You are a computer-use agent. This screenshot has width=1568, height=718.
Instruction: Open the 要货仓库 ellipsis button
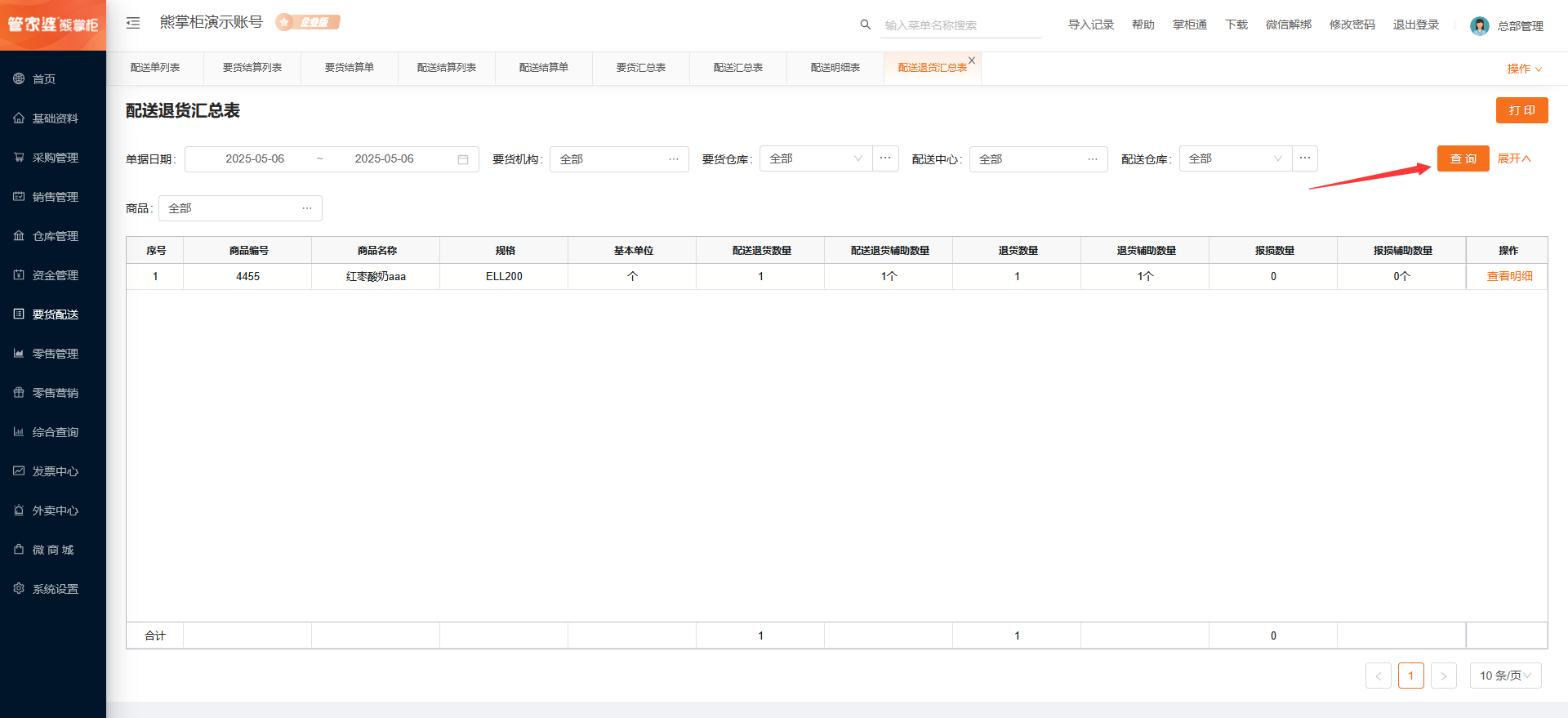click(885, 158)
